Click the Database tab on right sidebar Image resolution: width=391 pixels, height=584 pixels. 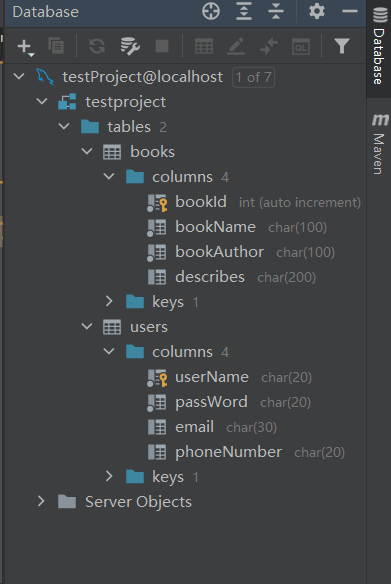[x=379, y=47]
